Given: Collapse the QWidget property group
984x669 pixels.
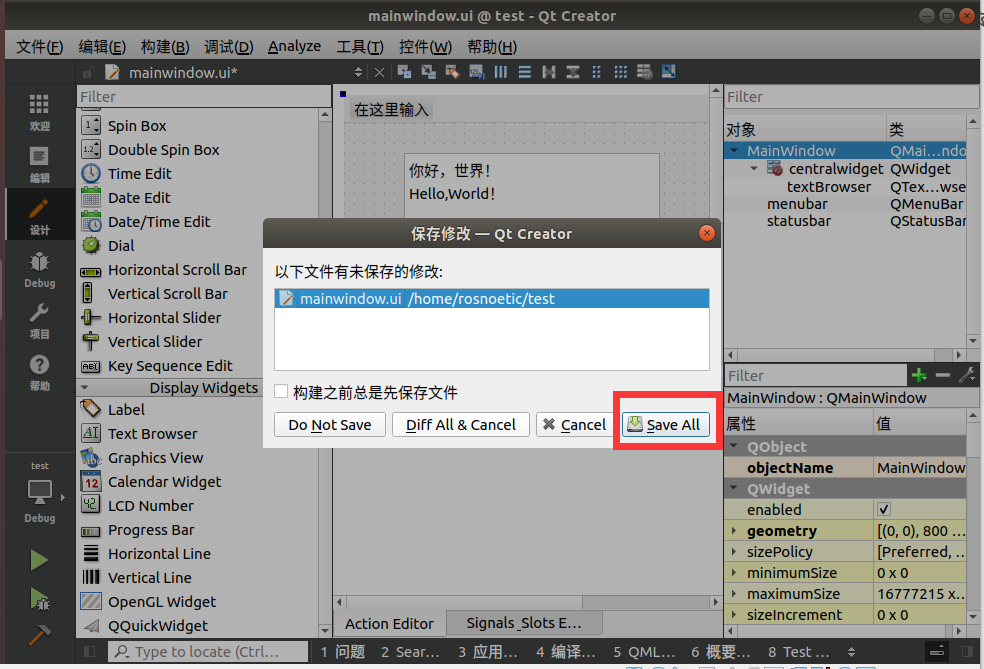Looking at the screenshot, I should click(x=734, y=488).
